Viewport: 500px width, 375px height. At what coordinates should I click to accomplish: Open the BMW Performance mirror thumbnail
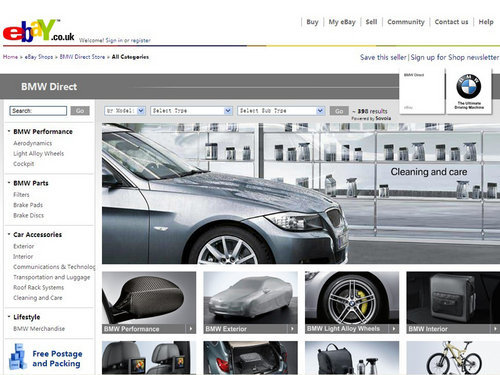pyautogui.click(x=149, y=298)
